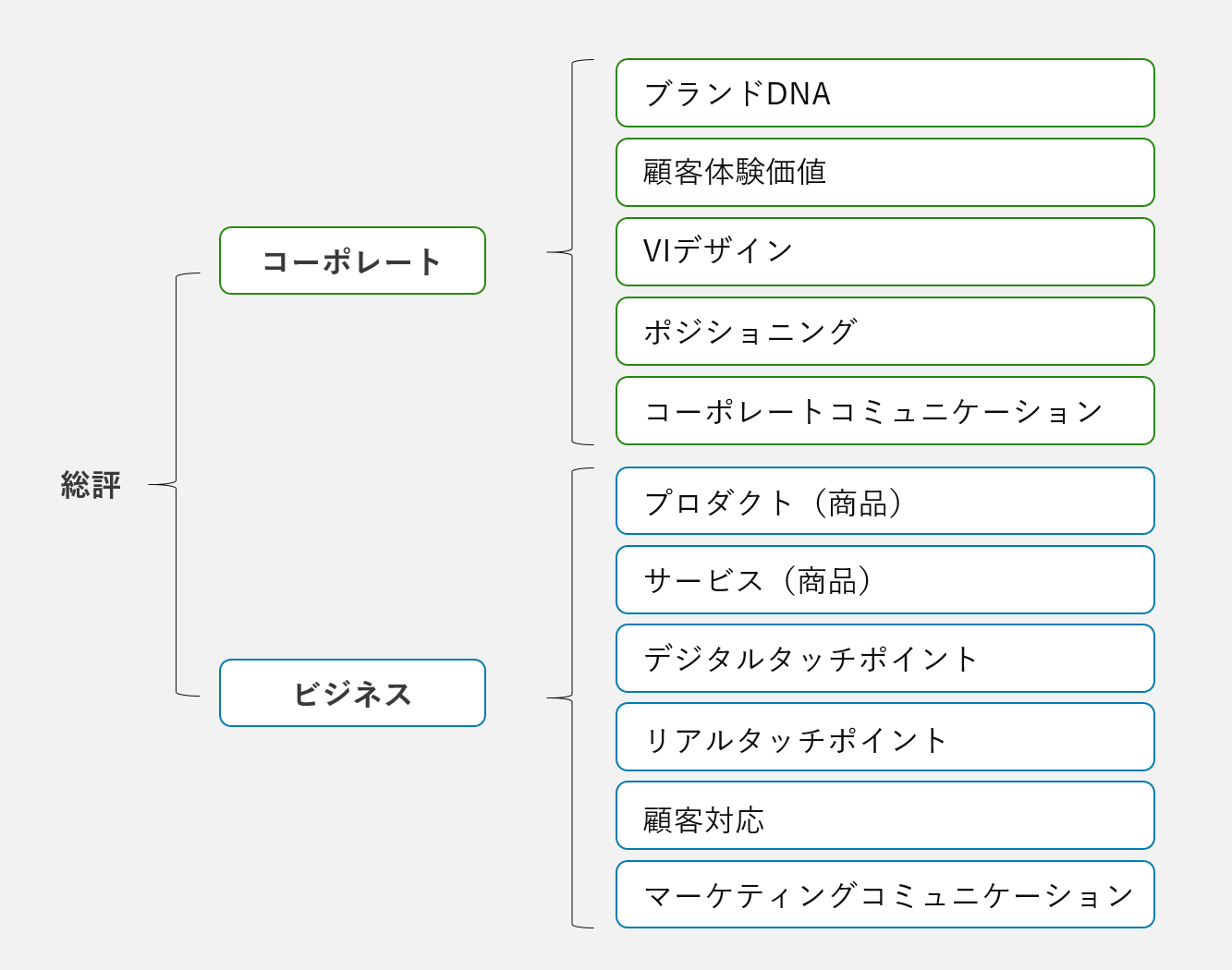Screen dimensions: 1232x970
Task: Select the 顧客体験価値 item
Action: (x=884, y=173)
